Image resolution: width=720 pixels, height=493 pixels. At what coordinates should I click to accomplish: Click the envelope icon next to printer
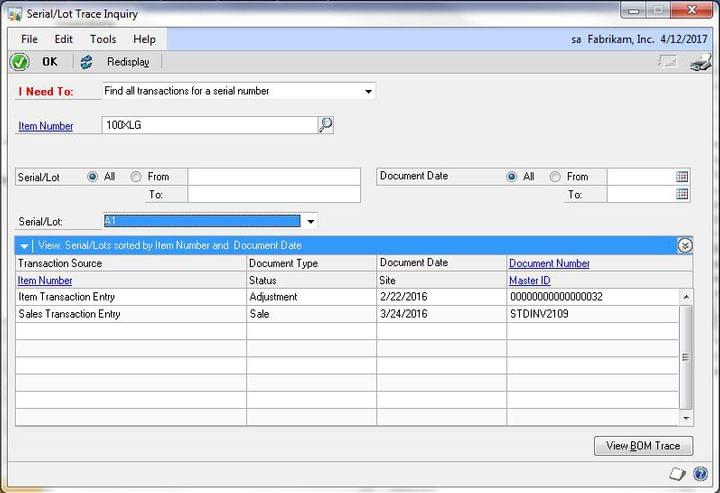coord(667,62)
